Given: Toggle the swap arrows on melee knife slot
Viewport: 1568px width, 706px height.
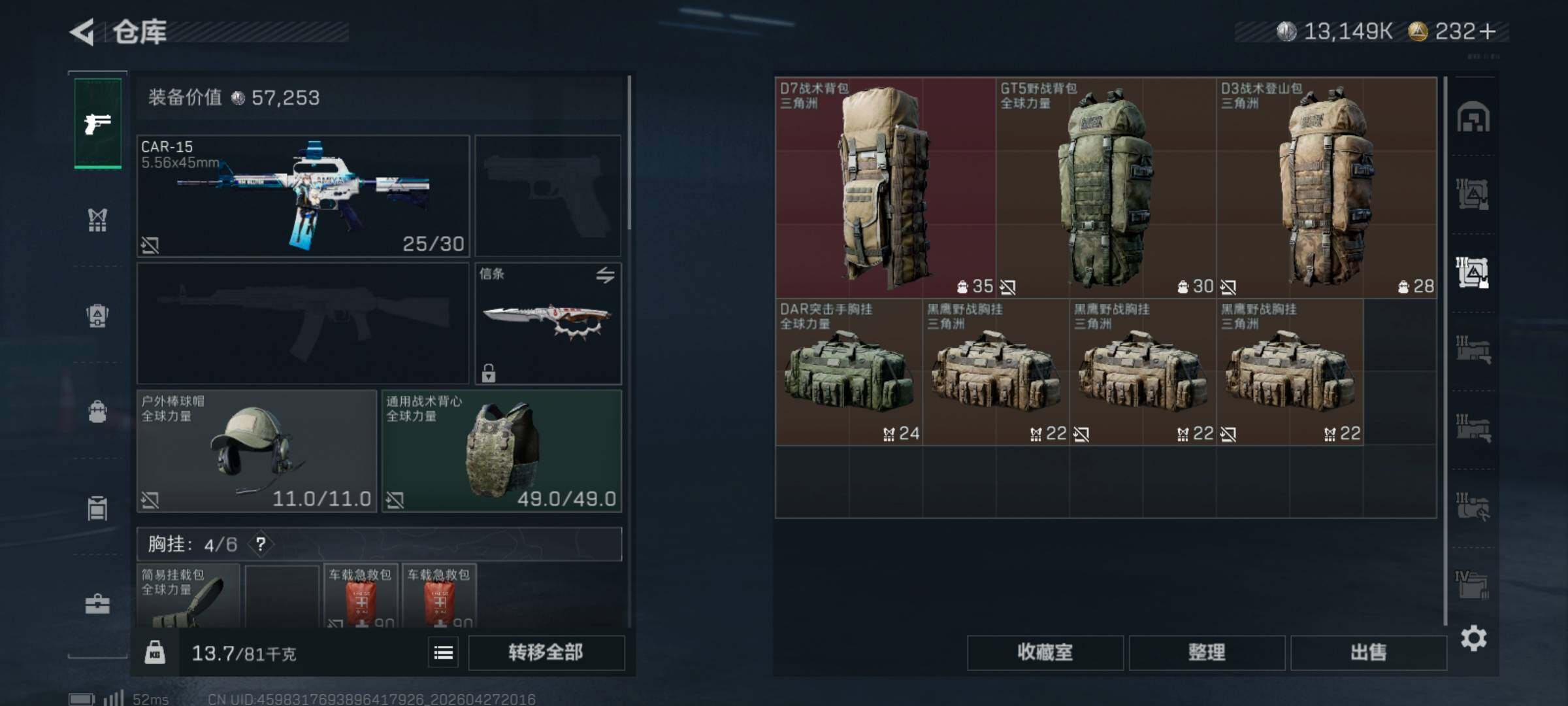Looking at the screenshot, I should point(605,275).
